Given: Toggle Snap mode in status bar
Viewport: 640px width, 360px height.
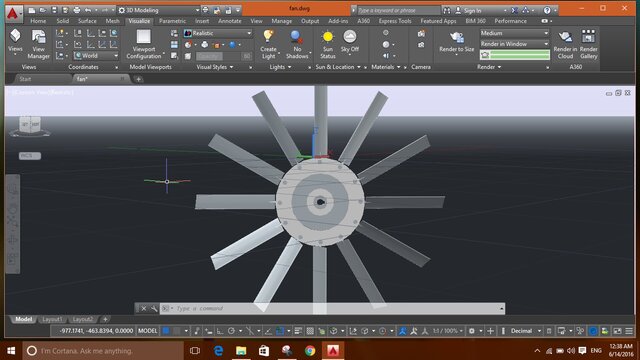Looking at the screenshot, I should [177, 331].
